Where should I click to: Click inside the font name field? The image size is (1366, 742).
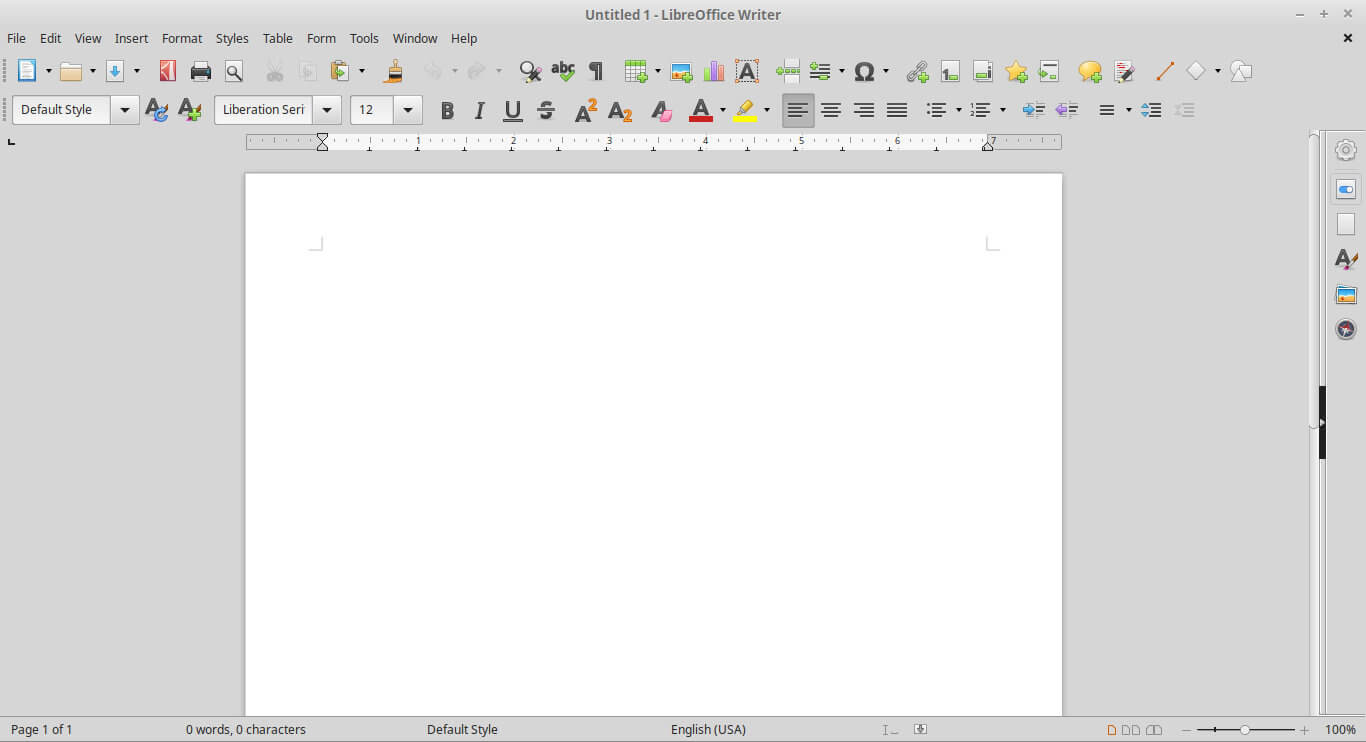pos(264,110)
